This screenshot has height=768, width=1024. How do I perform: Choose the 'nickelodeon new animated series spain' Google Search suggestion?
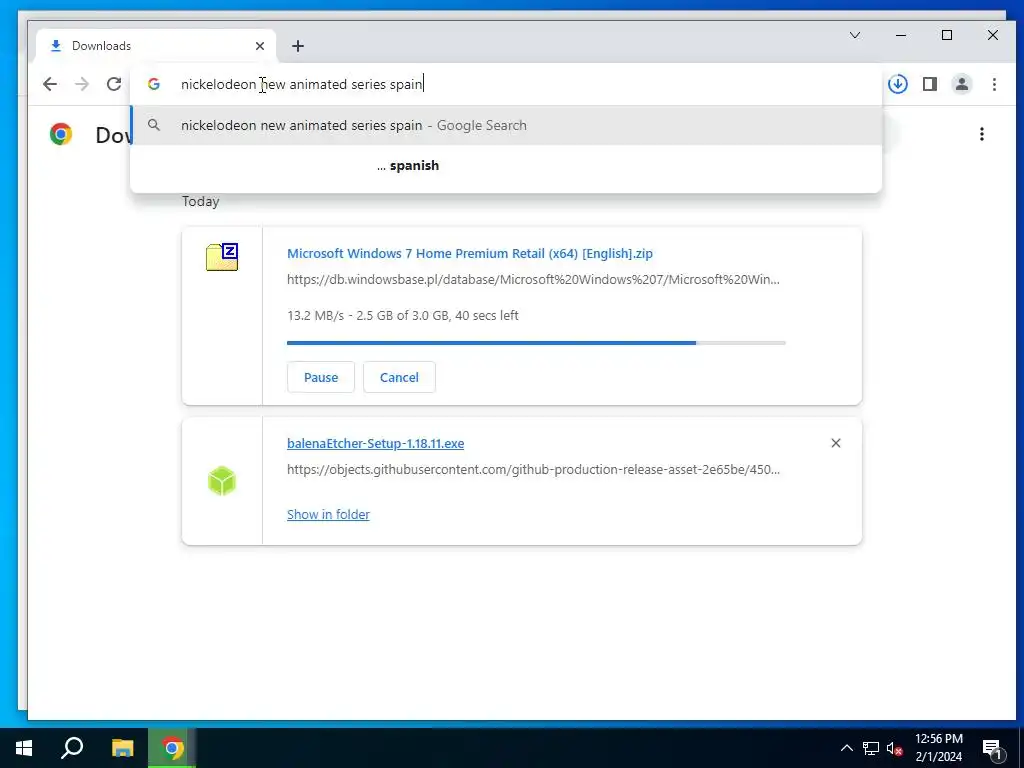pyautogui.click(x=506, y=125)
